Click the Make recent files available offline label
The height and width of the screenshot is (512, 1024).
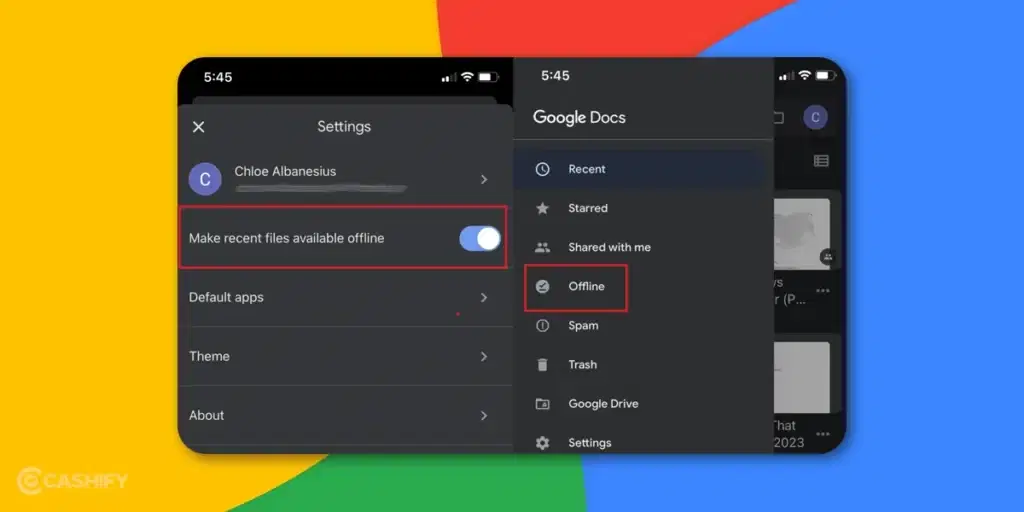click(x=287, y=238)
